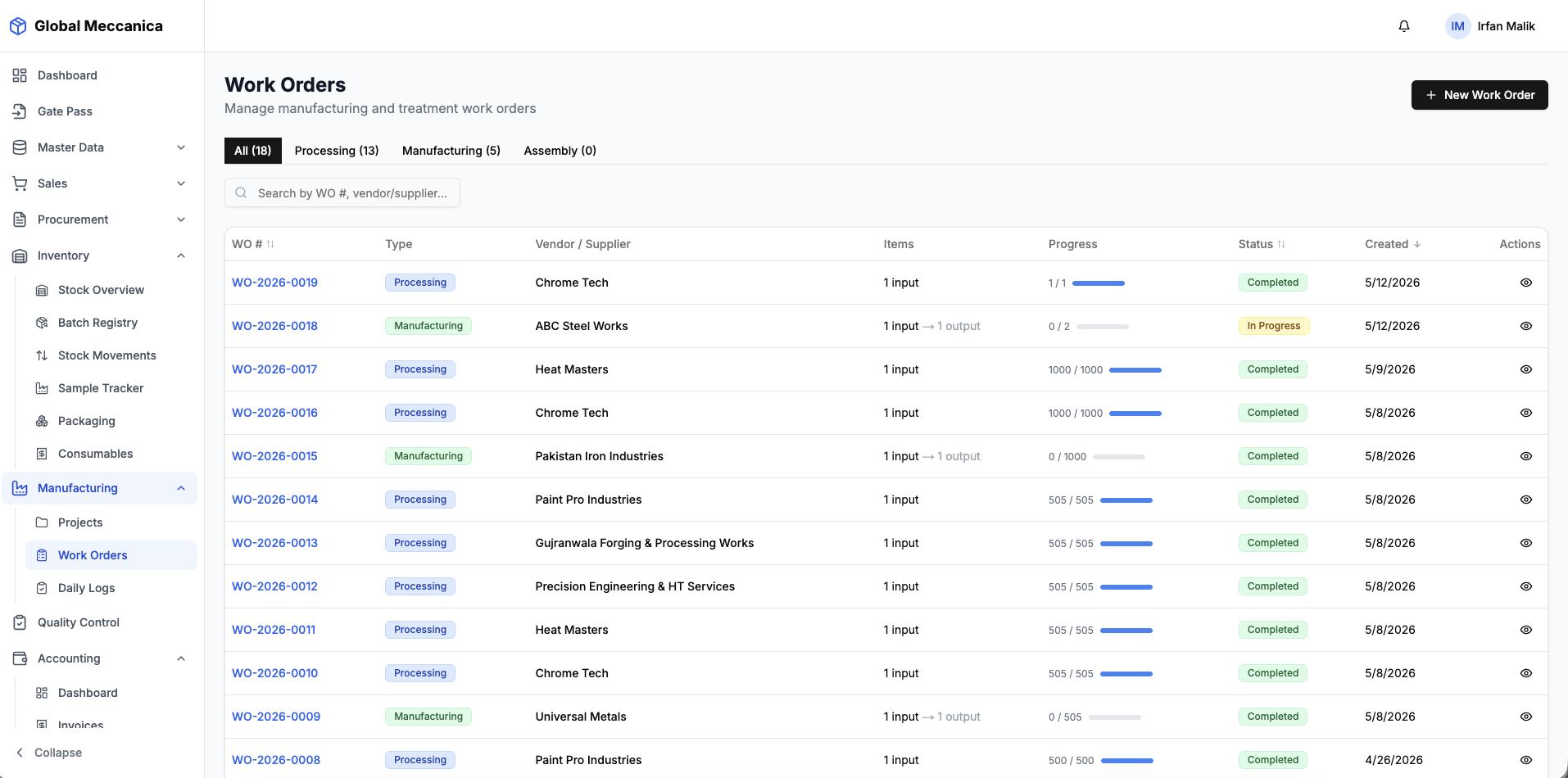Click the Projects folder icon
Image resolution: width=1568 pixels, height=778 pixels.
42,522
